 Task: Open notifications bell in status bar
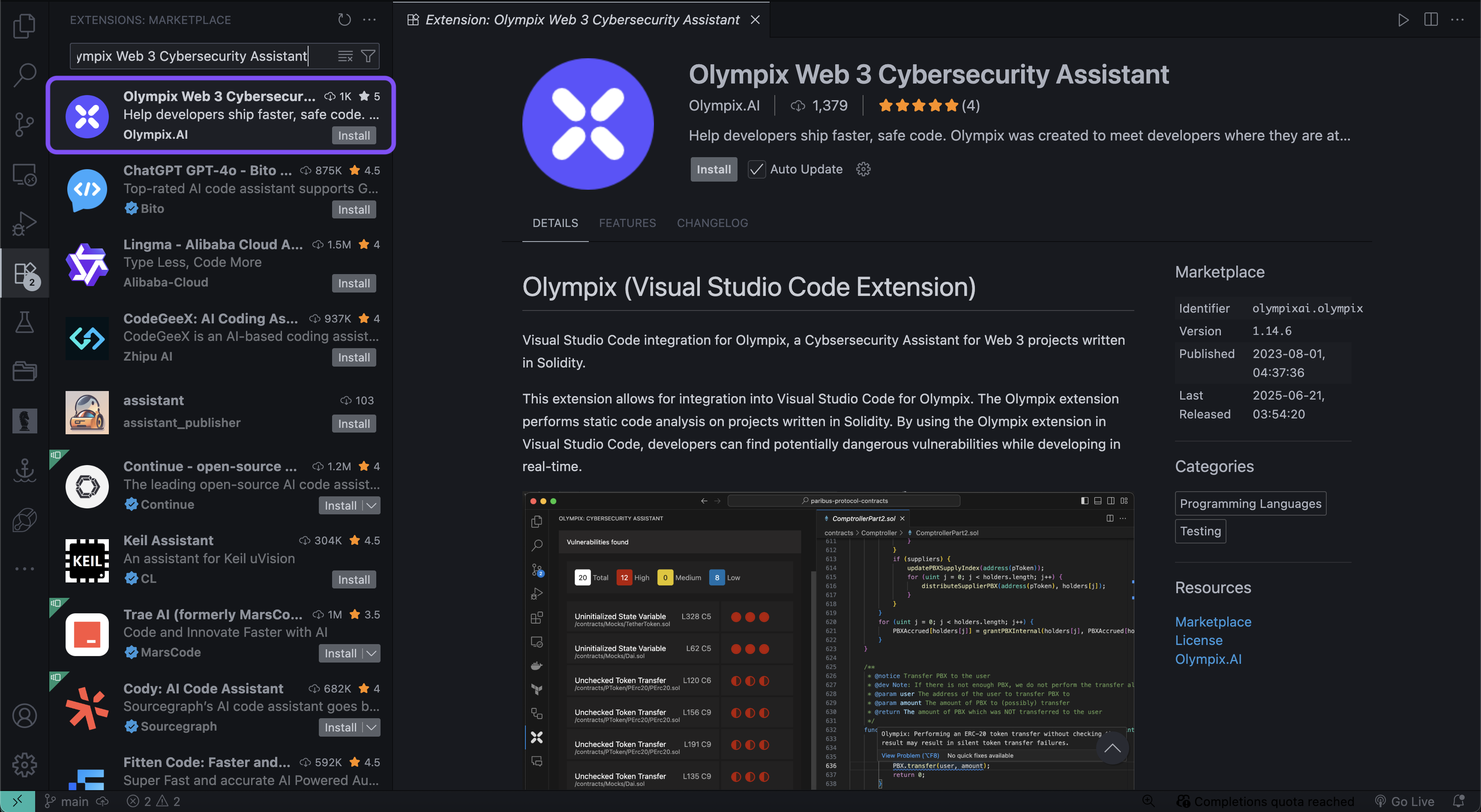(1459, 801)
